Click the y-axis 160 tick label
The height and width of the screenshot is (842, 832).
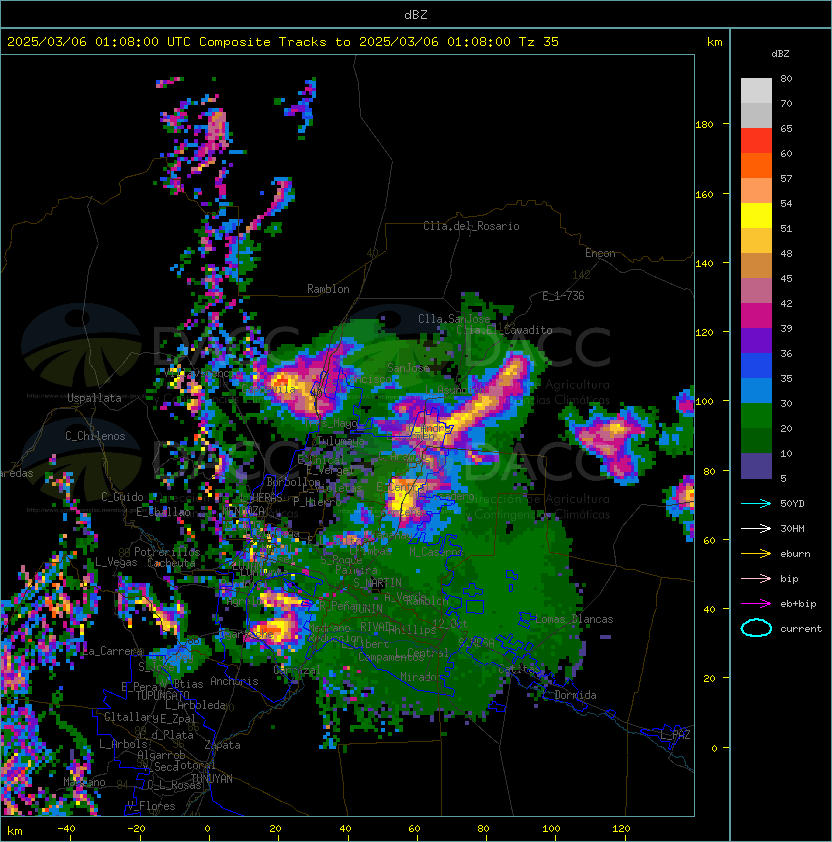click(704, 194)
